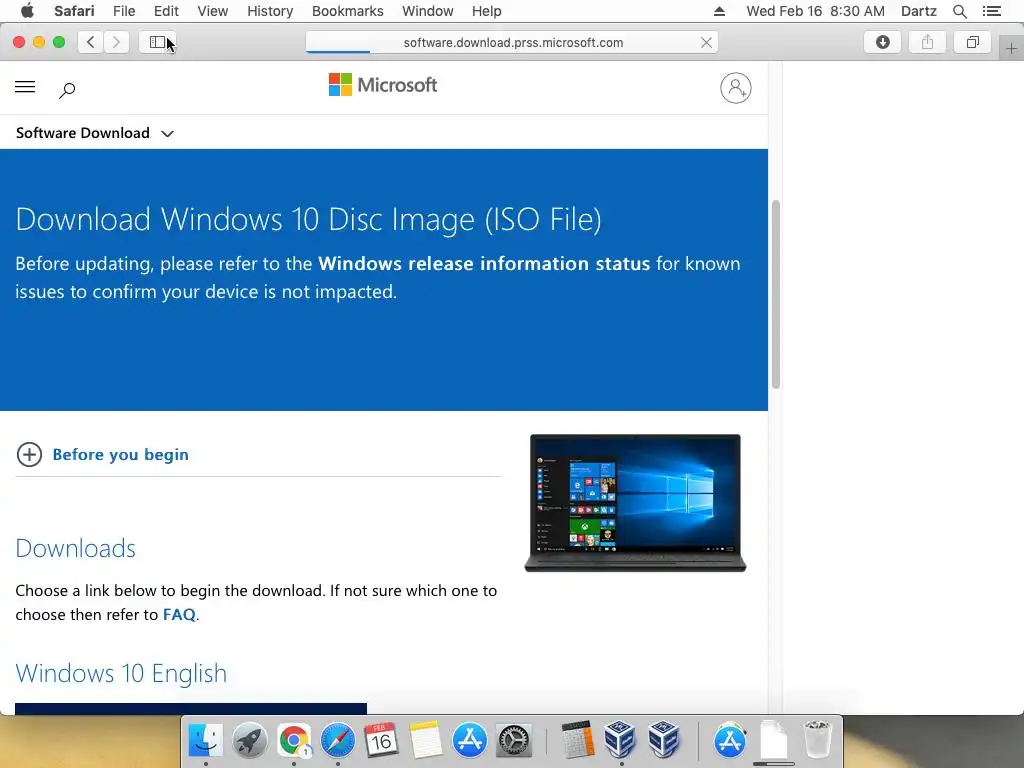Open the Microsoft hamburger navigation menu

[x=25, y=87]
